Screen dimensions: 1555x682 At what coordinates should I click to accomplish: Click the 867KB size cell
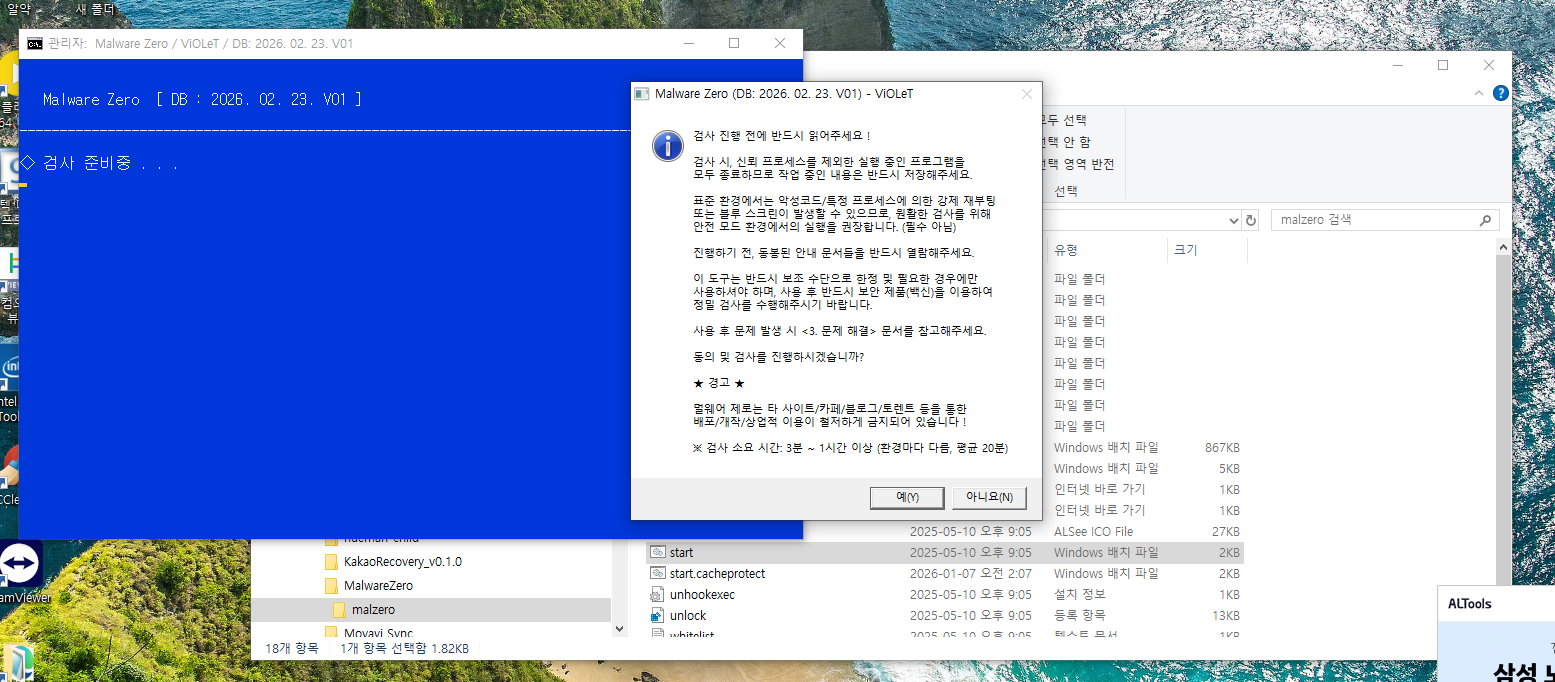click(1222, 447)
